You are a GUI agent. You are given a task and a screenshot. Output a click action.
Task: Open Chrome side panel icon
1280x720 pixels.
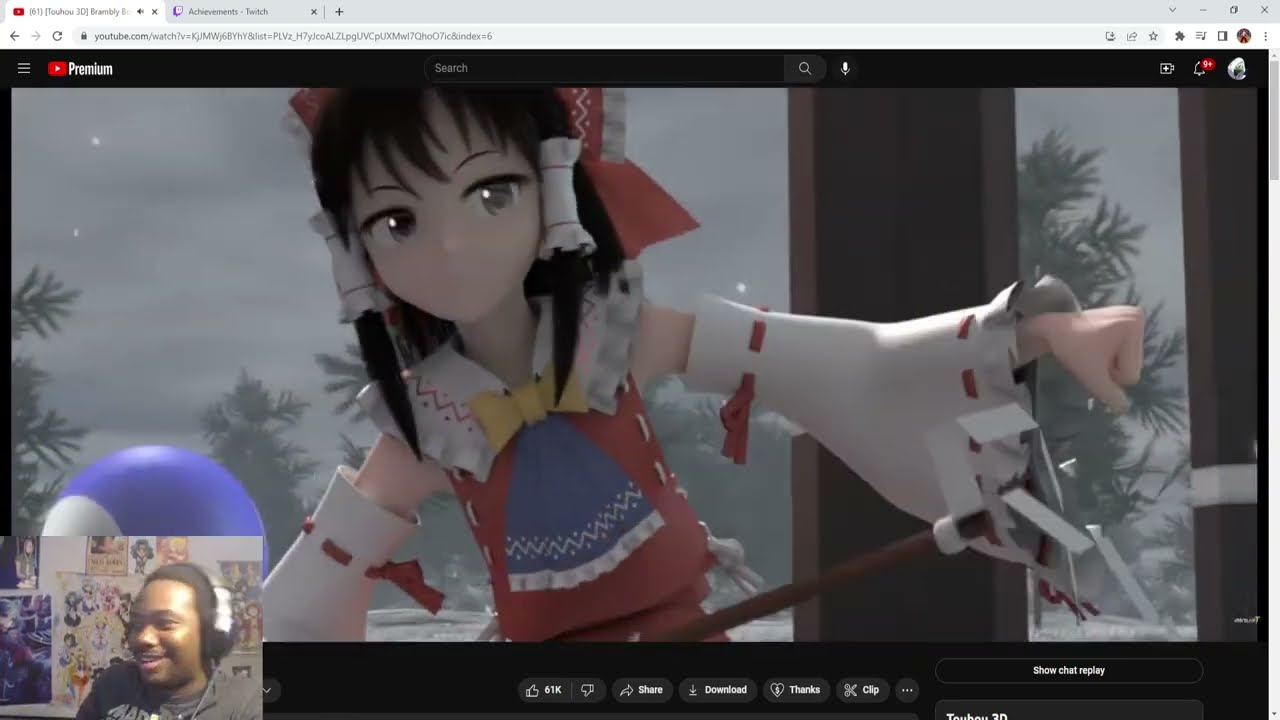[1222, 36]
